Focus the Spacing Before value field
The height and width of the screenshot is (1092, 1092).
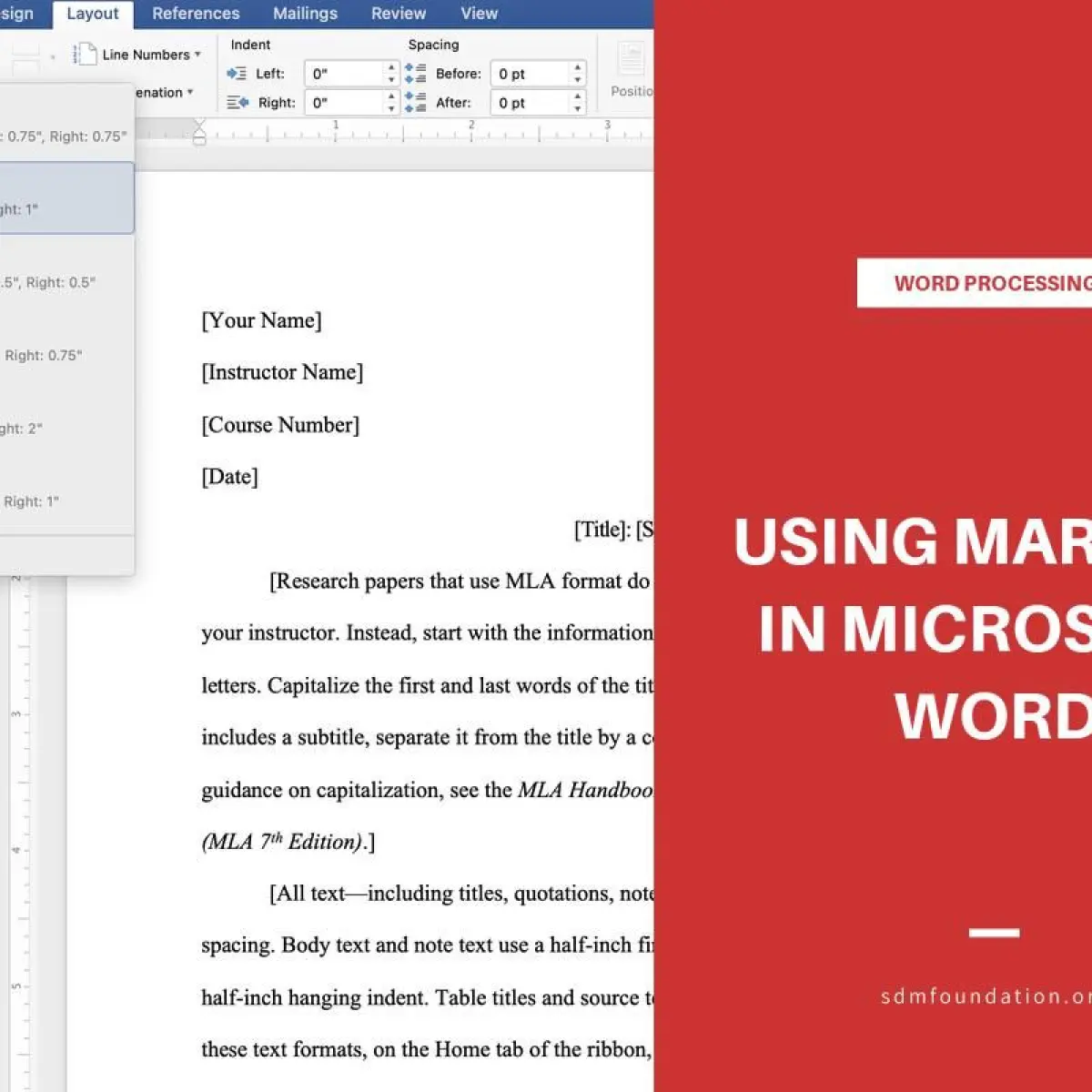530,74
